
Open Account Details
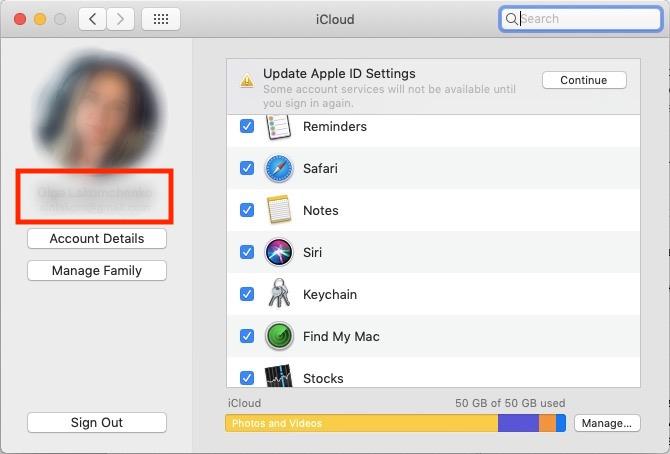pos(97,239)
